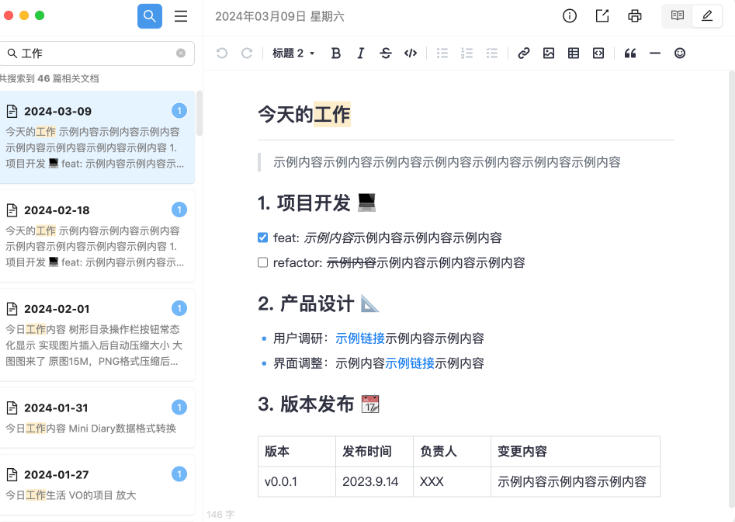Click the 变更内容 table header cell
This screenshot has height=522, width=735.
click(x=576, y=451)
